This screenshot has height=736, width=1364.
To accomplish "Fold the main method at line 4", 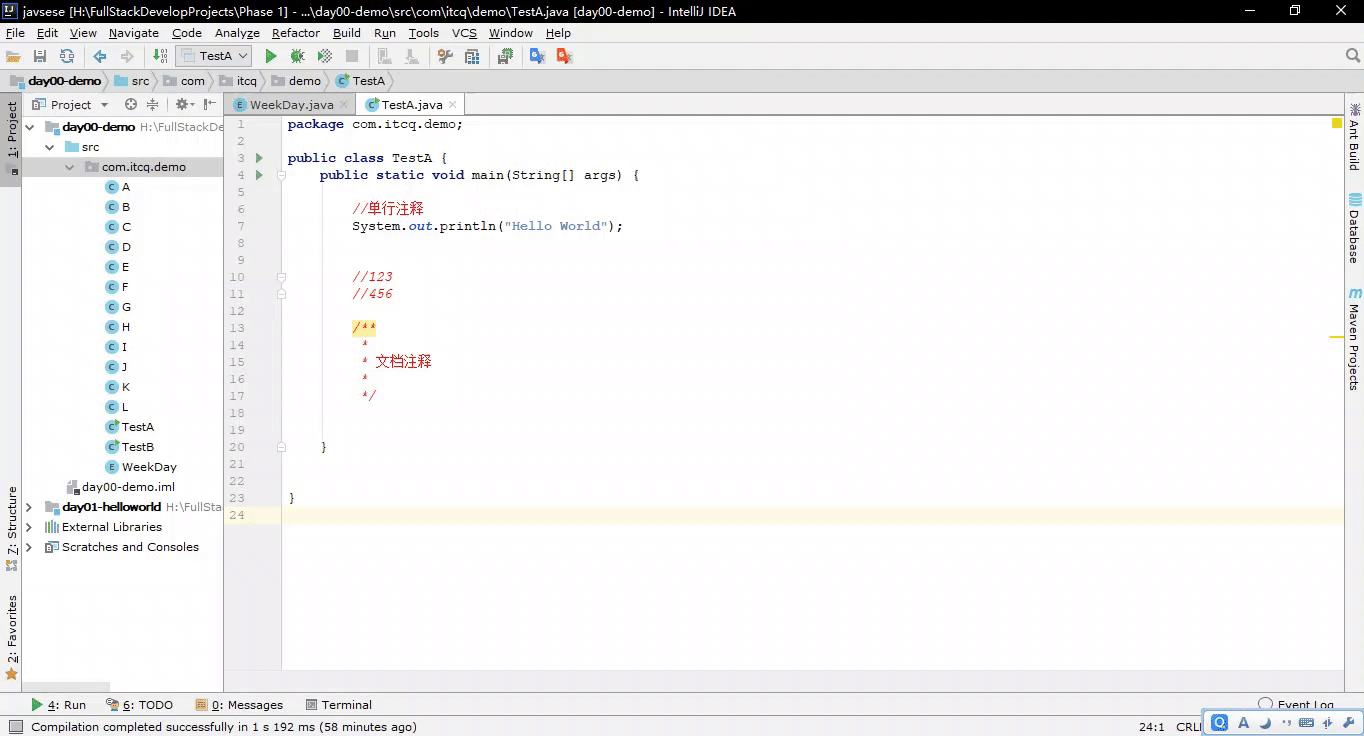I will click(282, 175).
